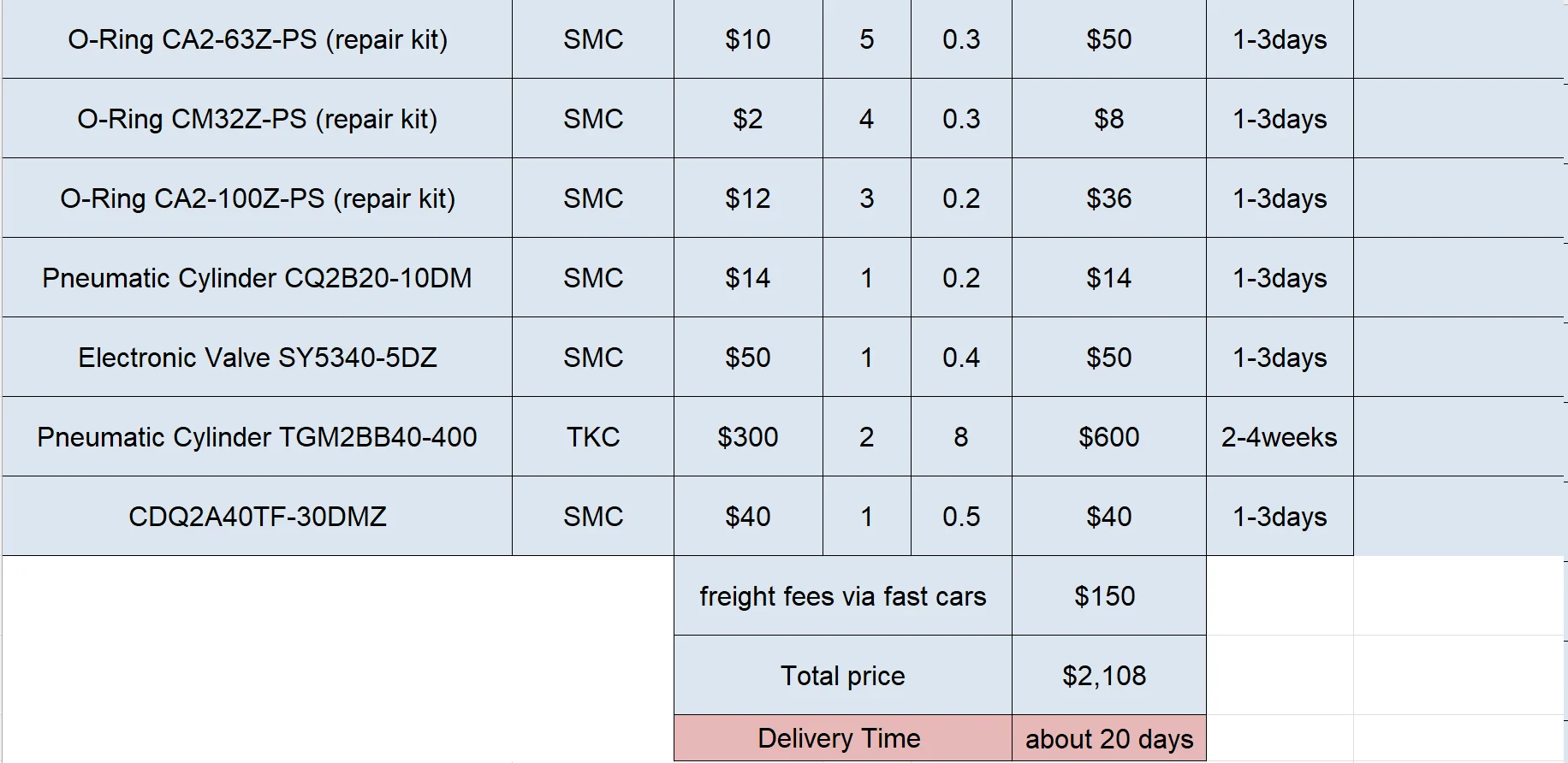1568x763 pixels.
Task: Click the pink Delivery Time cell
Action: (843, 738)
